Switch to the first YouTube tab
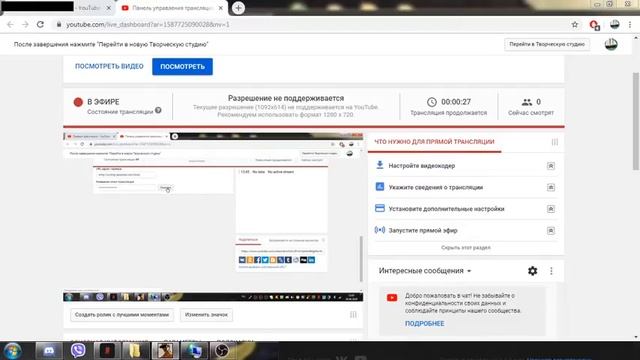 57,8
